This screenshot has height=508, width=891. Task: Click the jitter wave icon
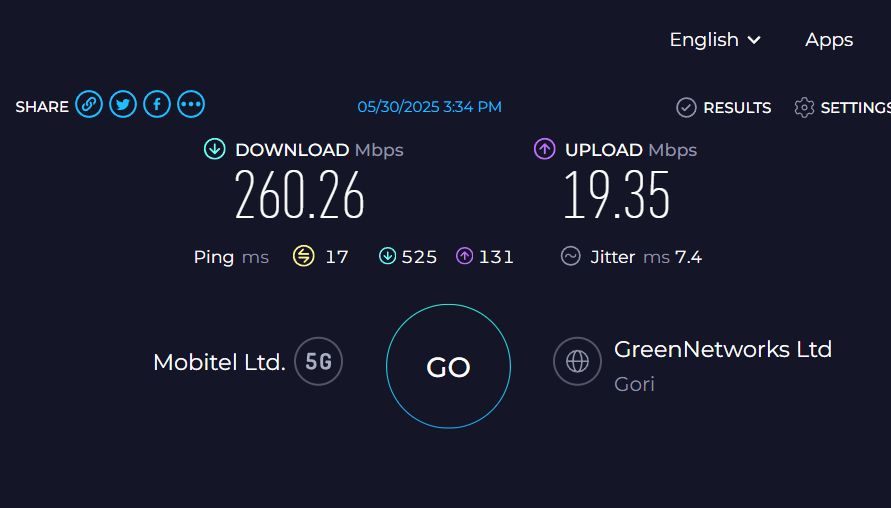[x=571, y=256]
